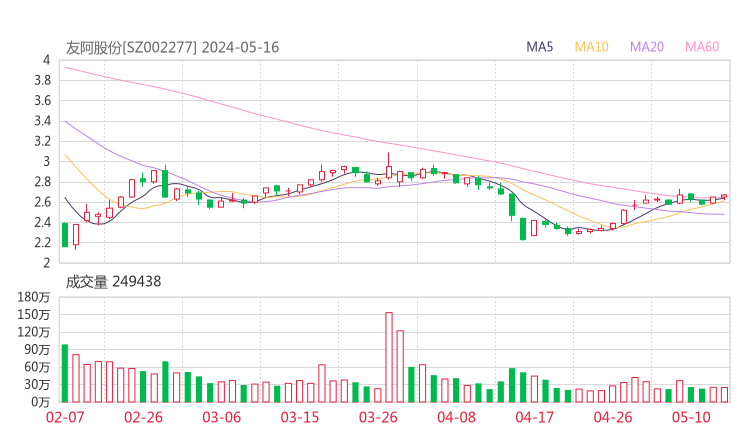Click the chart title 友阿股份[SZ002277] 2024-05-16

click(x=172, y=48)
